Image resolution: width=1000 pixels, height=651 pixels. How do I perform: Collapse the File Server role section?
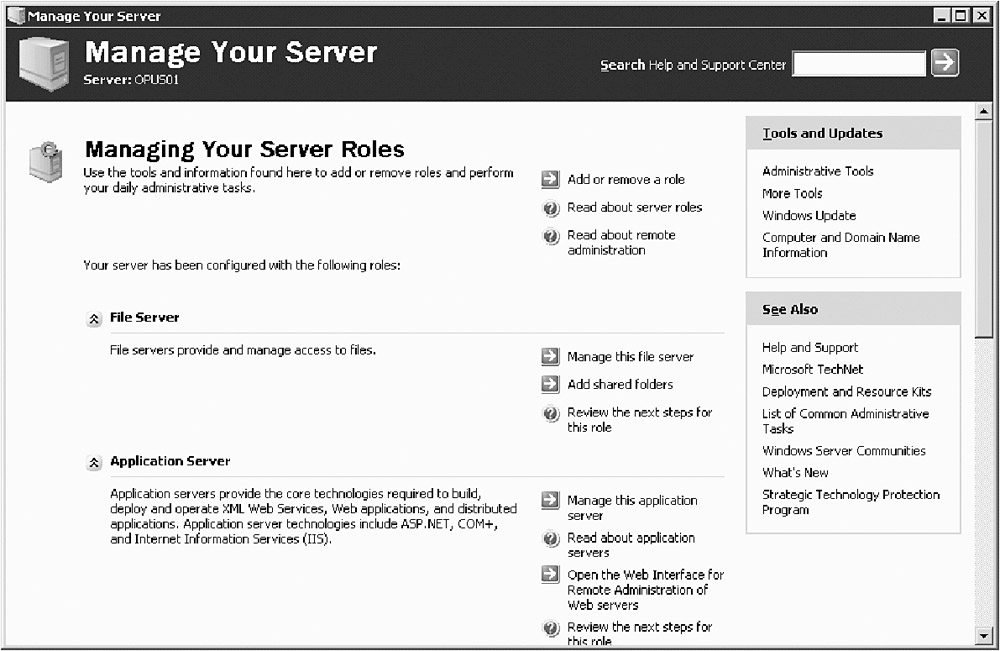click(94, 318)
